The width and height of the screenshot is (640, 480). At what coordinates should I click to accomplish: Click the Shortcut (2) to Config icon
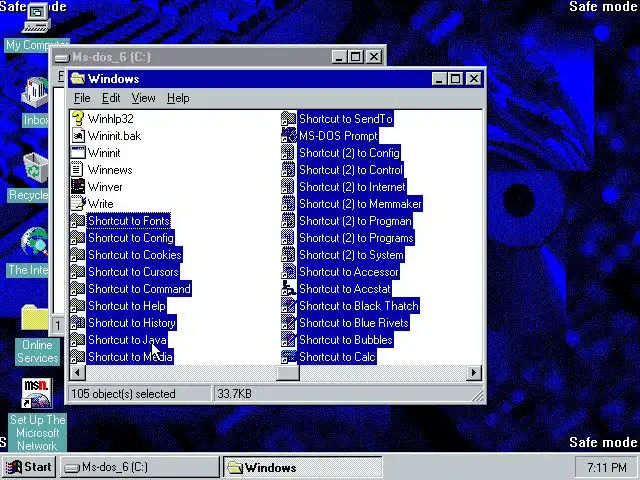(x=289, y=153)
